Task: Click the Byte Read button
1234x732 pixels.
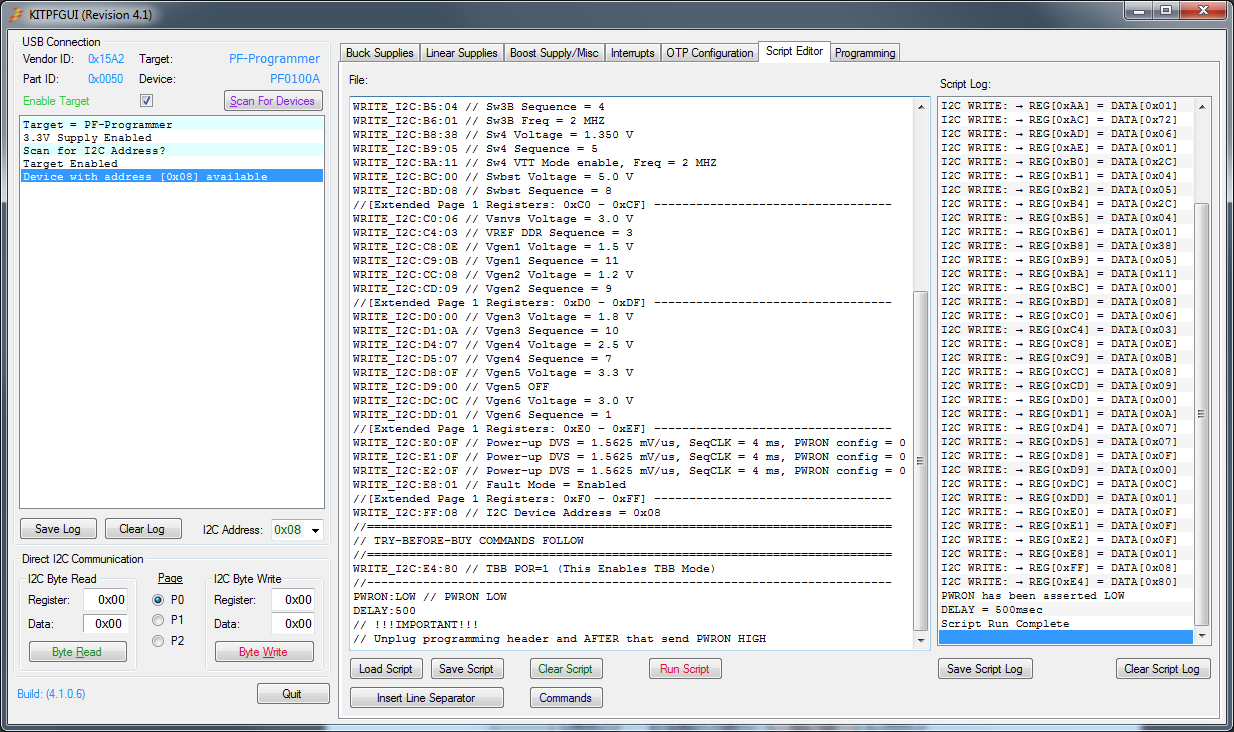Action: point(77,652)
